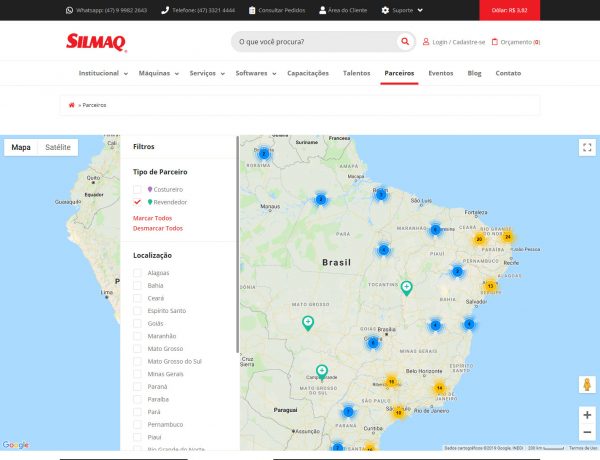Click the Marcar Todos link
This screenshot has height=460, width=600.
(152, 217)
